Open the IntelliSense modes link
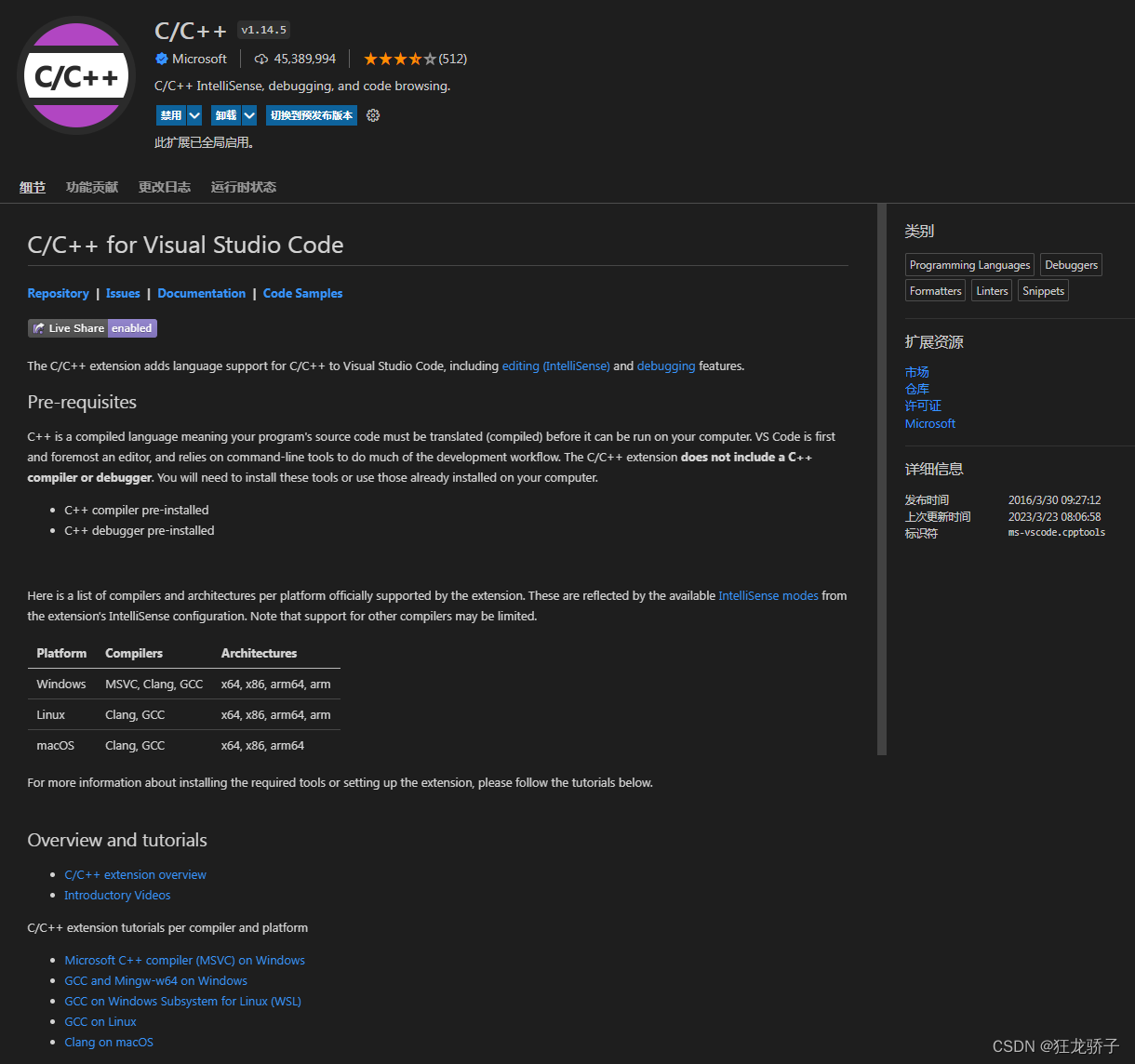Screen dimensions: 1135x1064 point(768,596)
